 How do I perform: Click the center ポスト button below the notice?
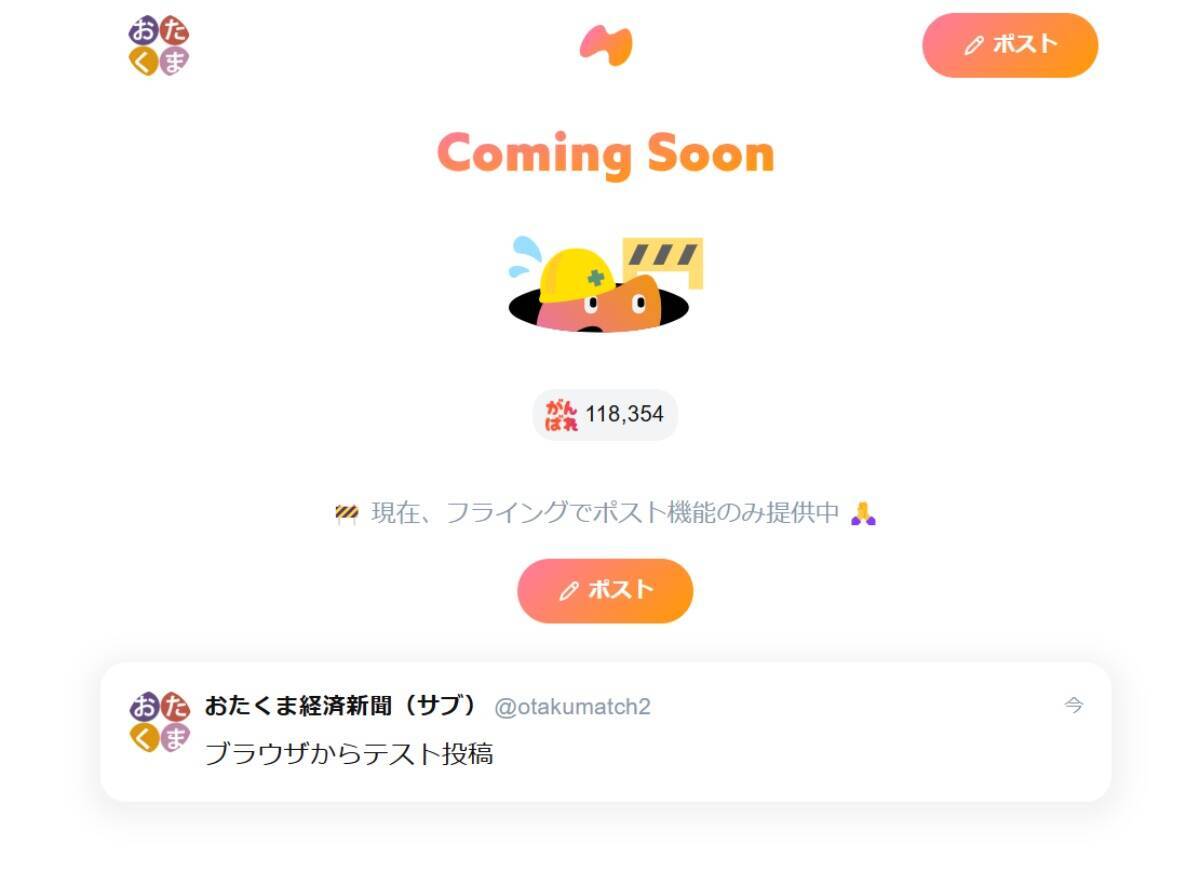pos(605,591)
